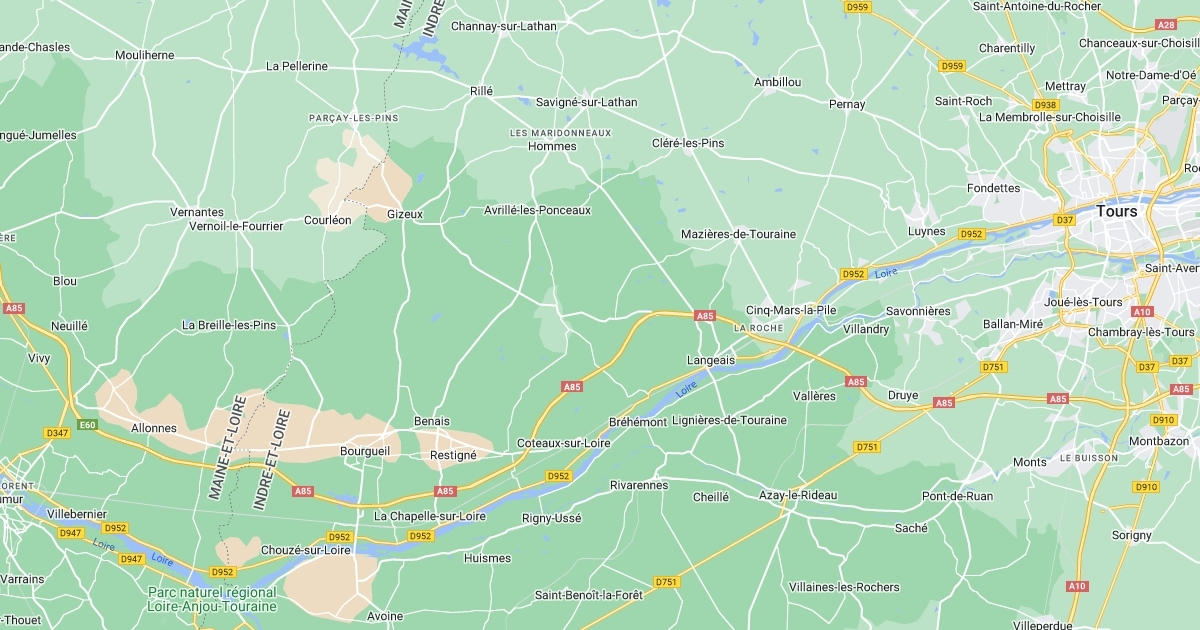Click the D910 road shield near Montbazon
Viewport: 1200px width, 630px height.
[x=1163, y=420]
